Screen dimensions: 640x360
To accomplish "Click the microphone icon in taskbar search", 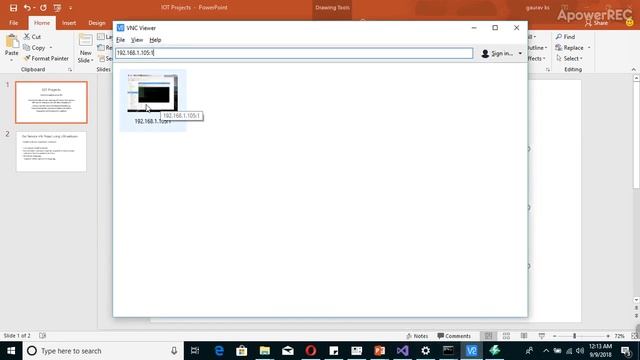I will point(174,351).
